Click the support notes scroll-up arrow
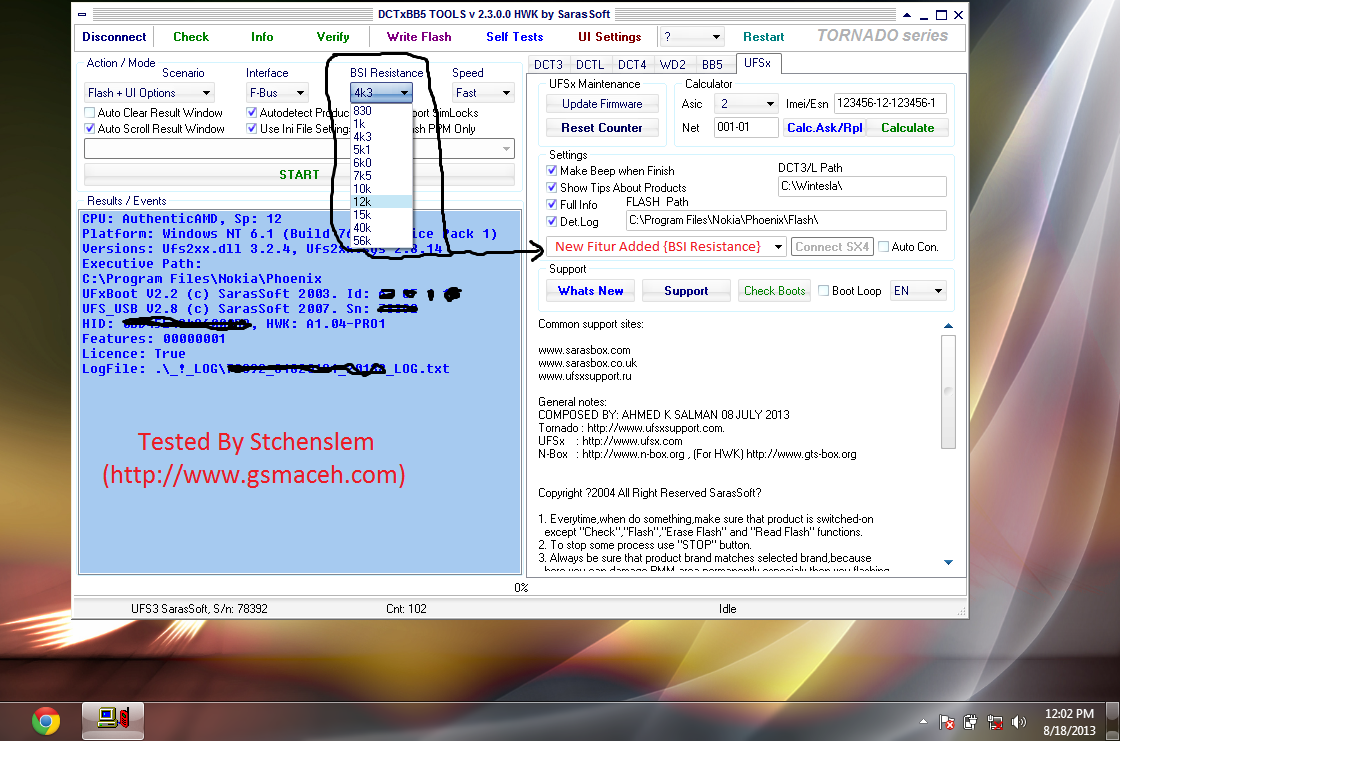This screenshot has height=768, width=1366. 948,326
